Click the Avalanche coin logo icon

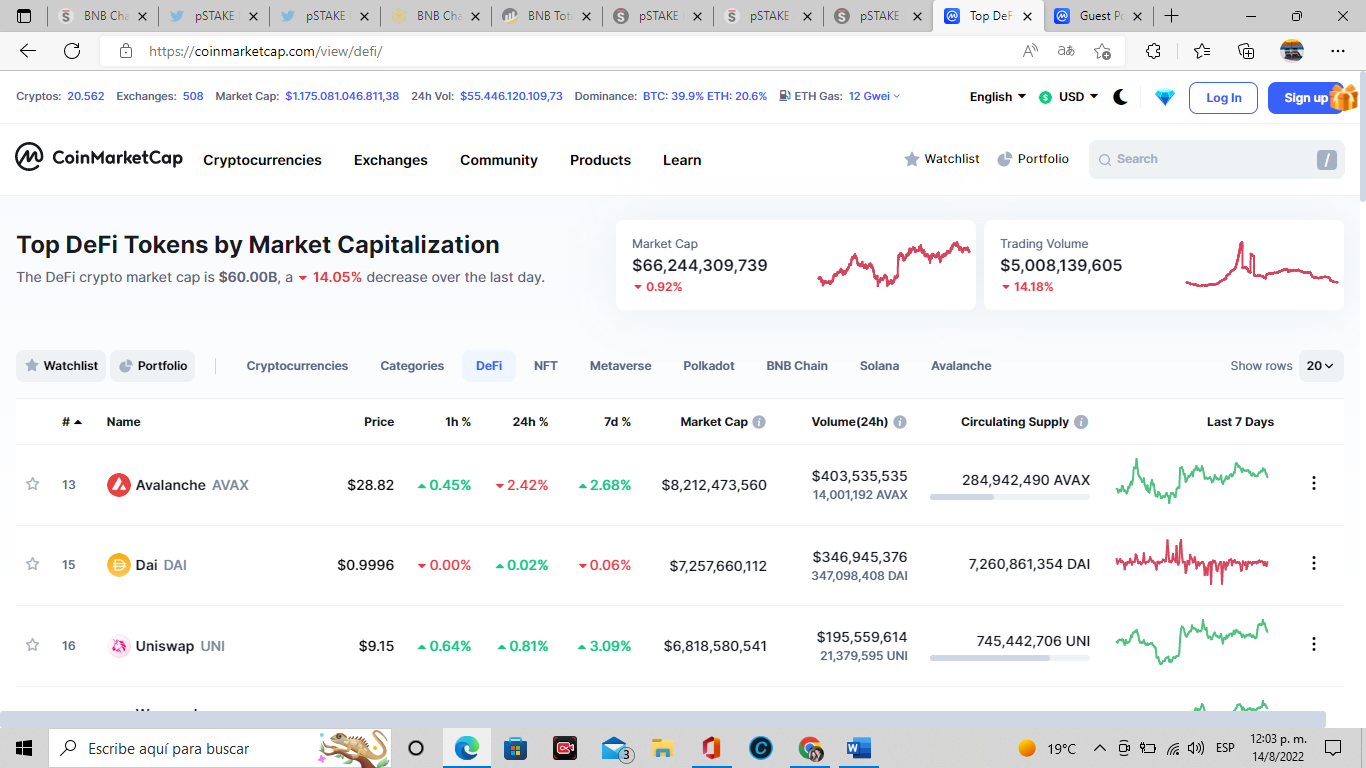tap(119, 485)
